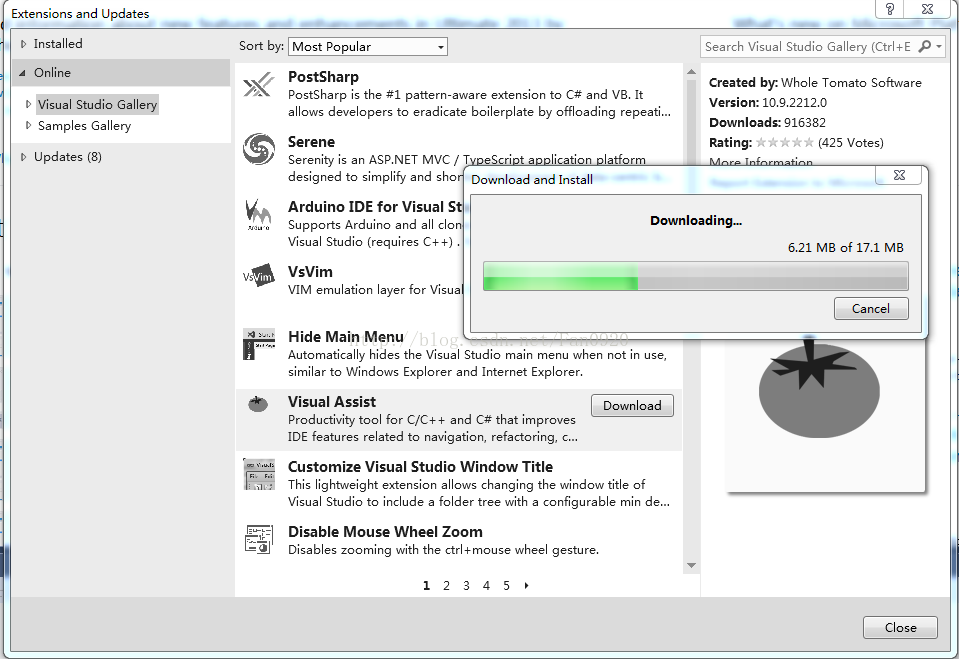The height and width of the screenshot is (659, 959).
Task: Select Disable Mouse Wheel Zoom title
Action: click(x=385, y=532)
